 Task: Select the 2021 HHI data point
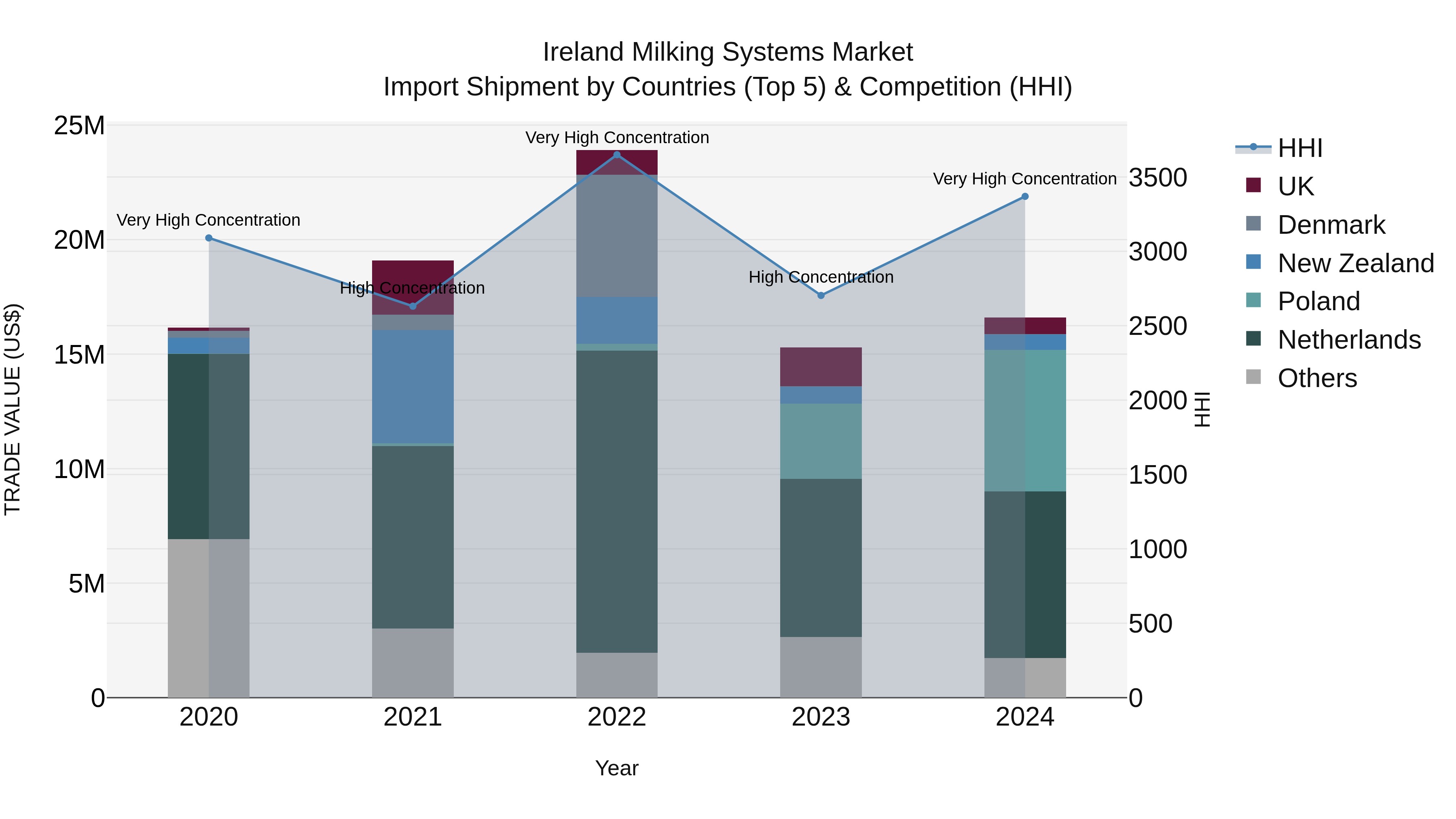click(x=413, y=306)
